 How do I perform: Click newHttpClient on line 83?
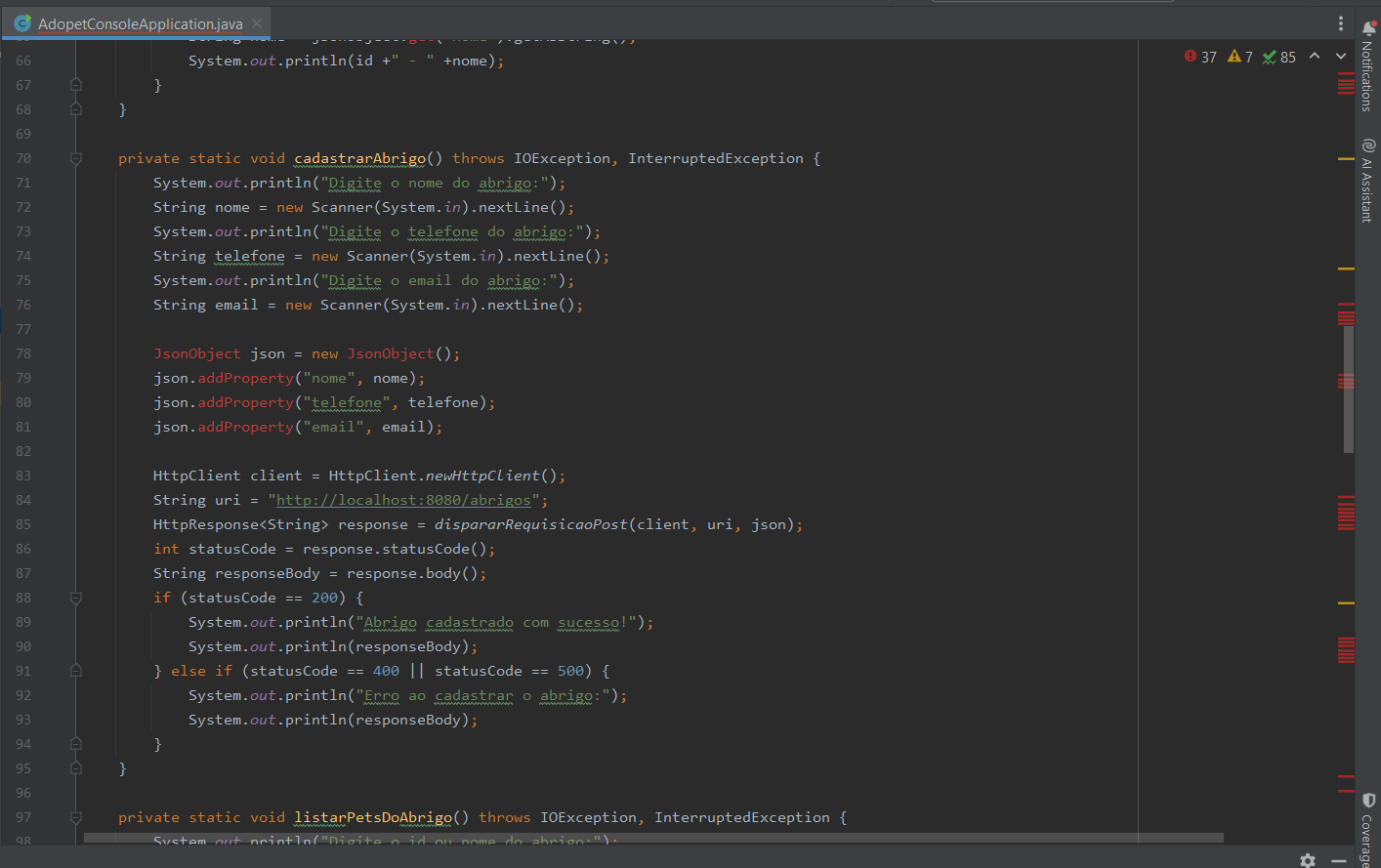[482, 475]
